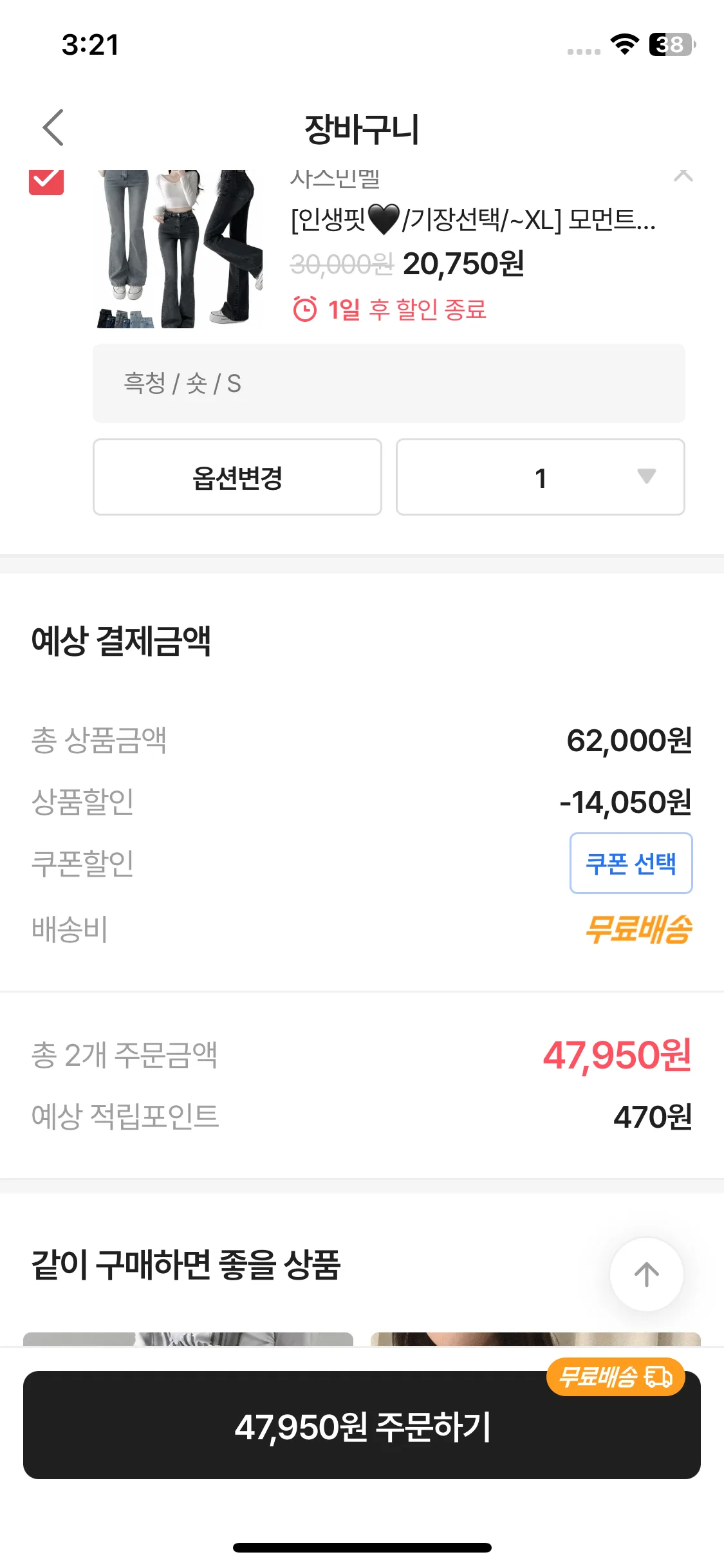
Task: Uncheck the red item selection checkbox
Action: point(46,181)
